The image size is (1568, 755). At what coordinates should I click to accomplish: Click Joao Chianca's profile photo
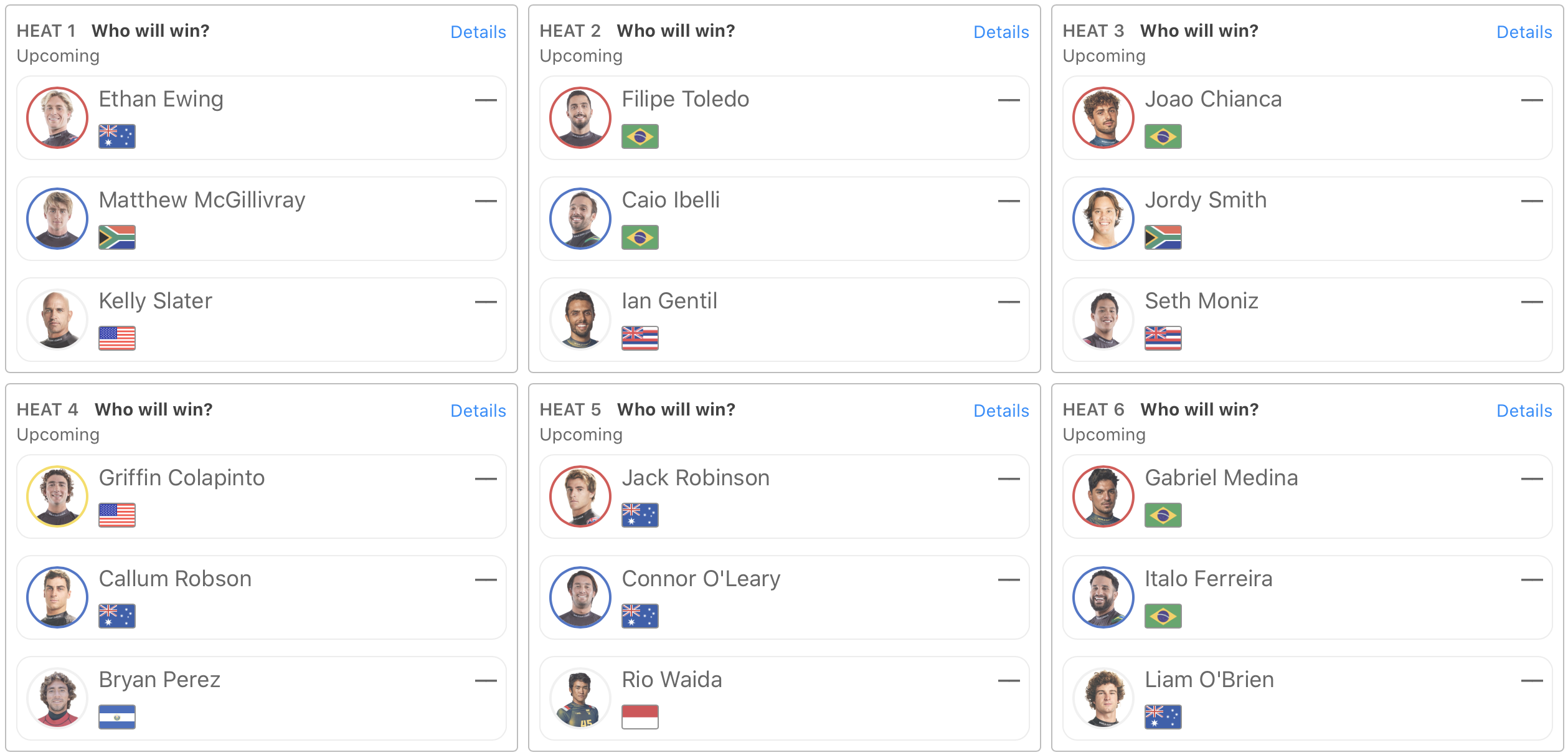[1103, 118]
